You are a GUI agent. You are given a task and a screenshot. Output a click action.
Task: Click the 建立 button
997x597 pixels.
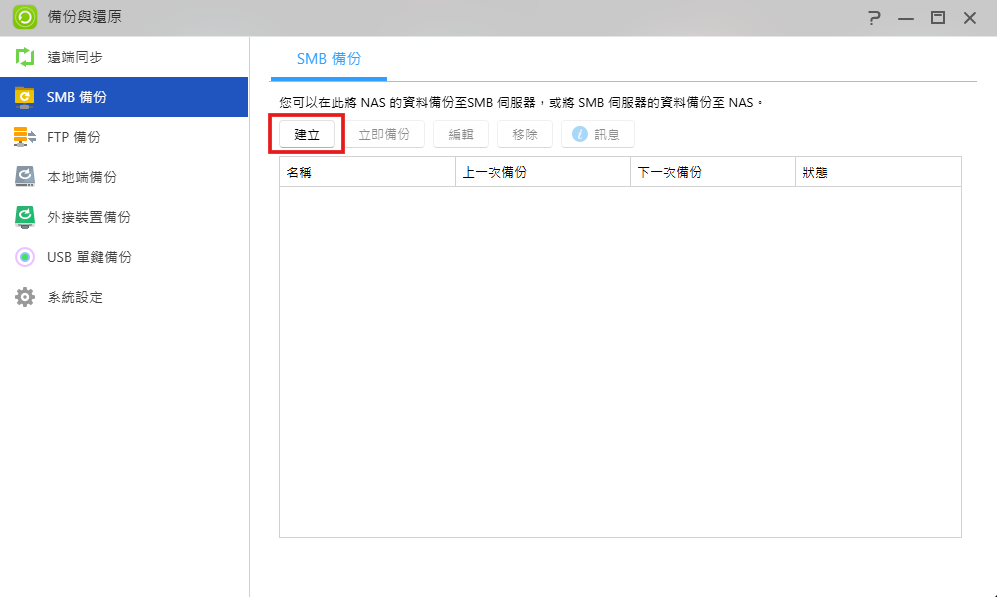tap(307, 134)
